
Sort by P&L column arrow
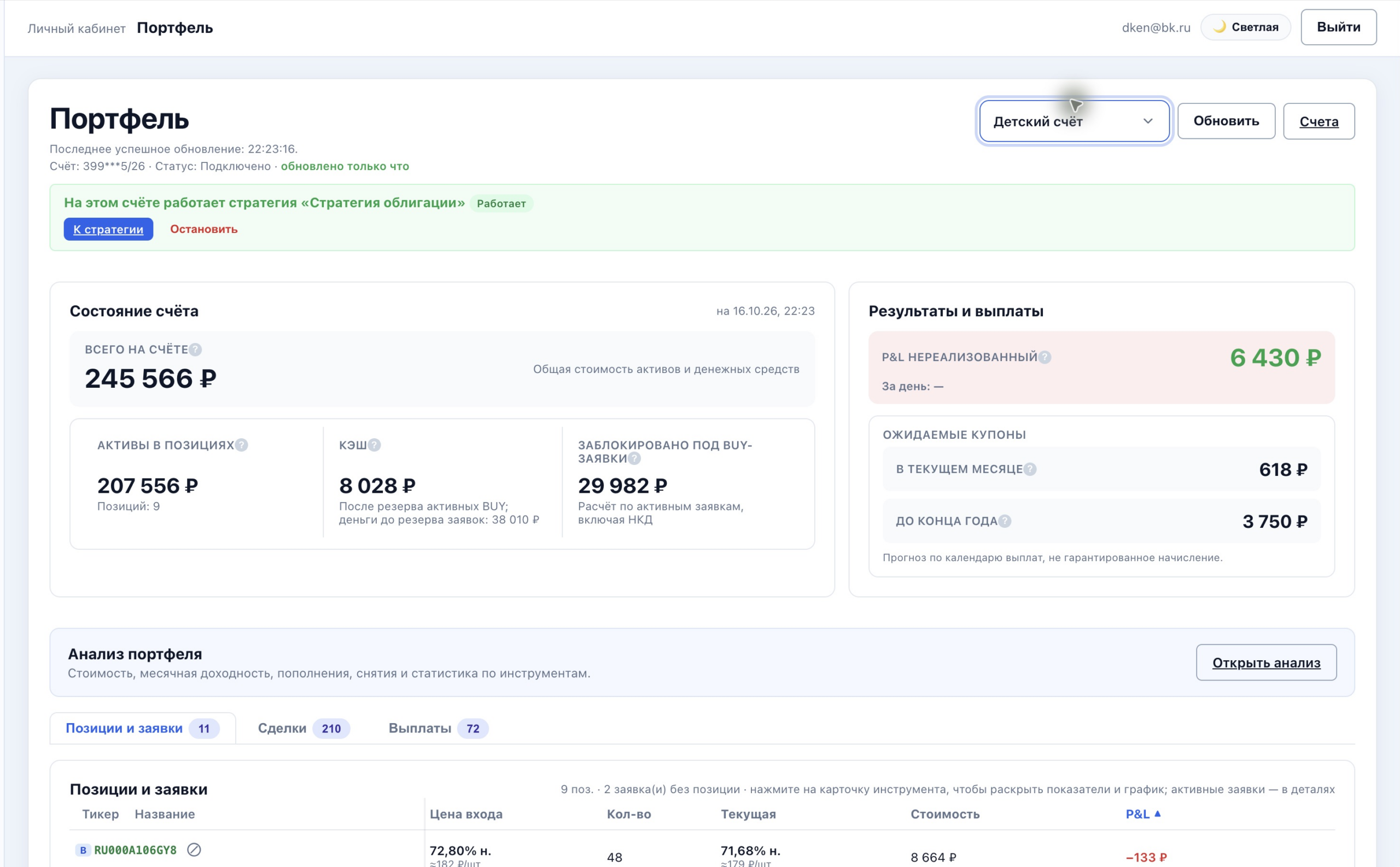(x=1158, y=813)
